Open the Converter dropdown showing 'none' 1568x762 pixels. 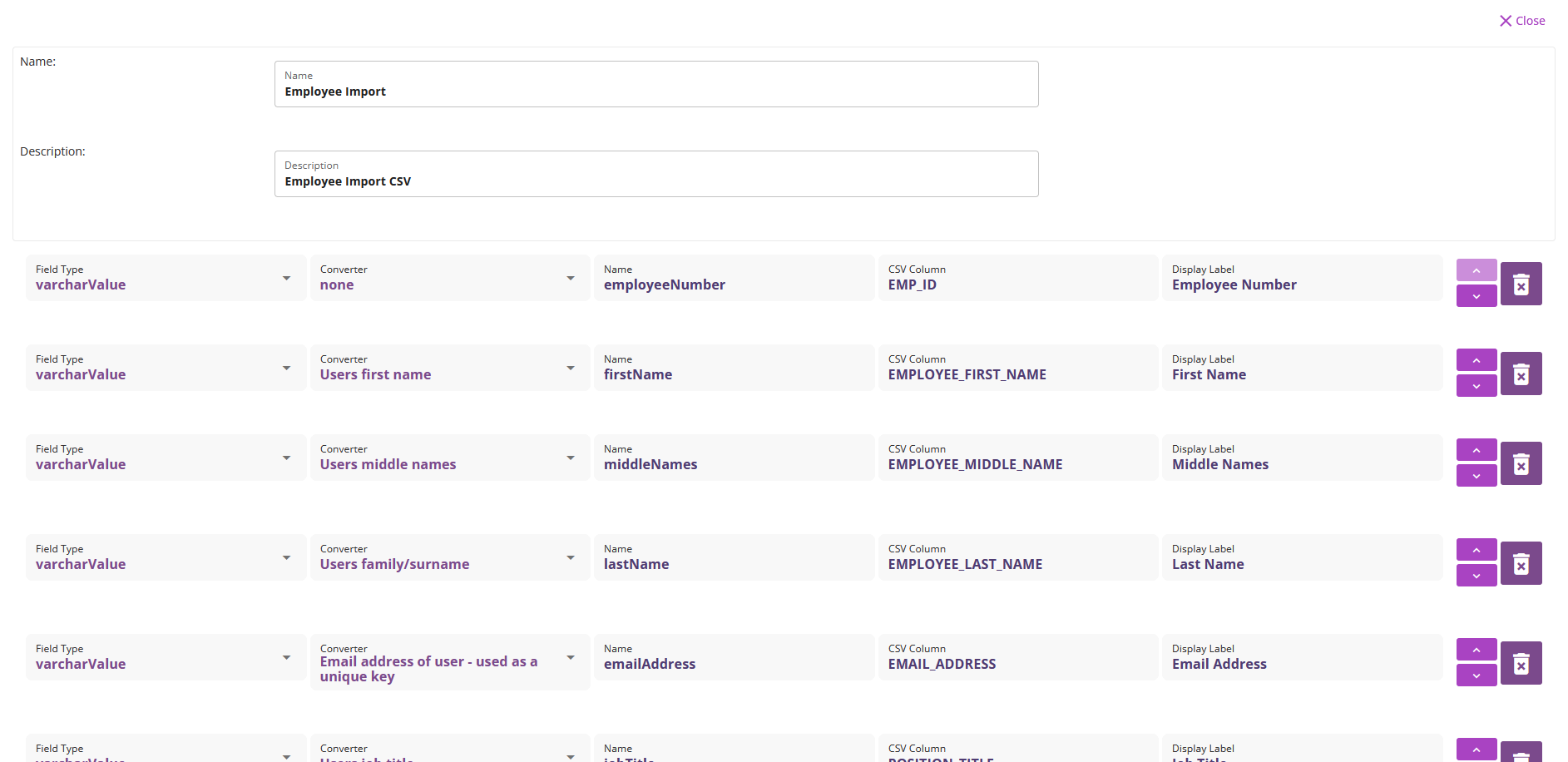[449, 278]
